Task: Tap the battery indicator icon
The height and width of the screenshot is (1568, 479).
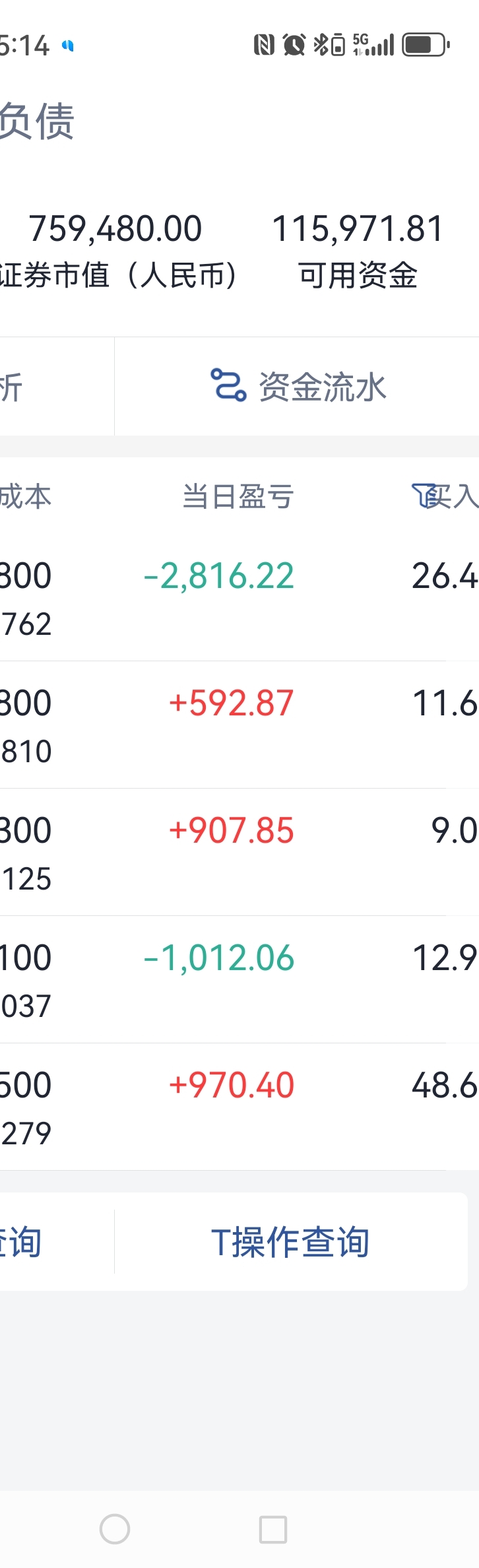Action: click(426, 45)
